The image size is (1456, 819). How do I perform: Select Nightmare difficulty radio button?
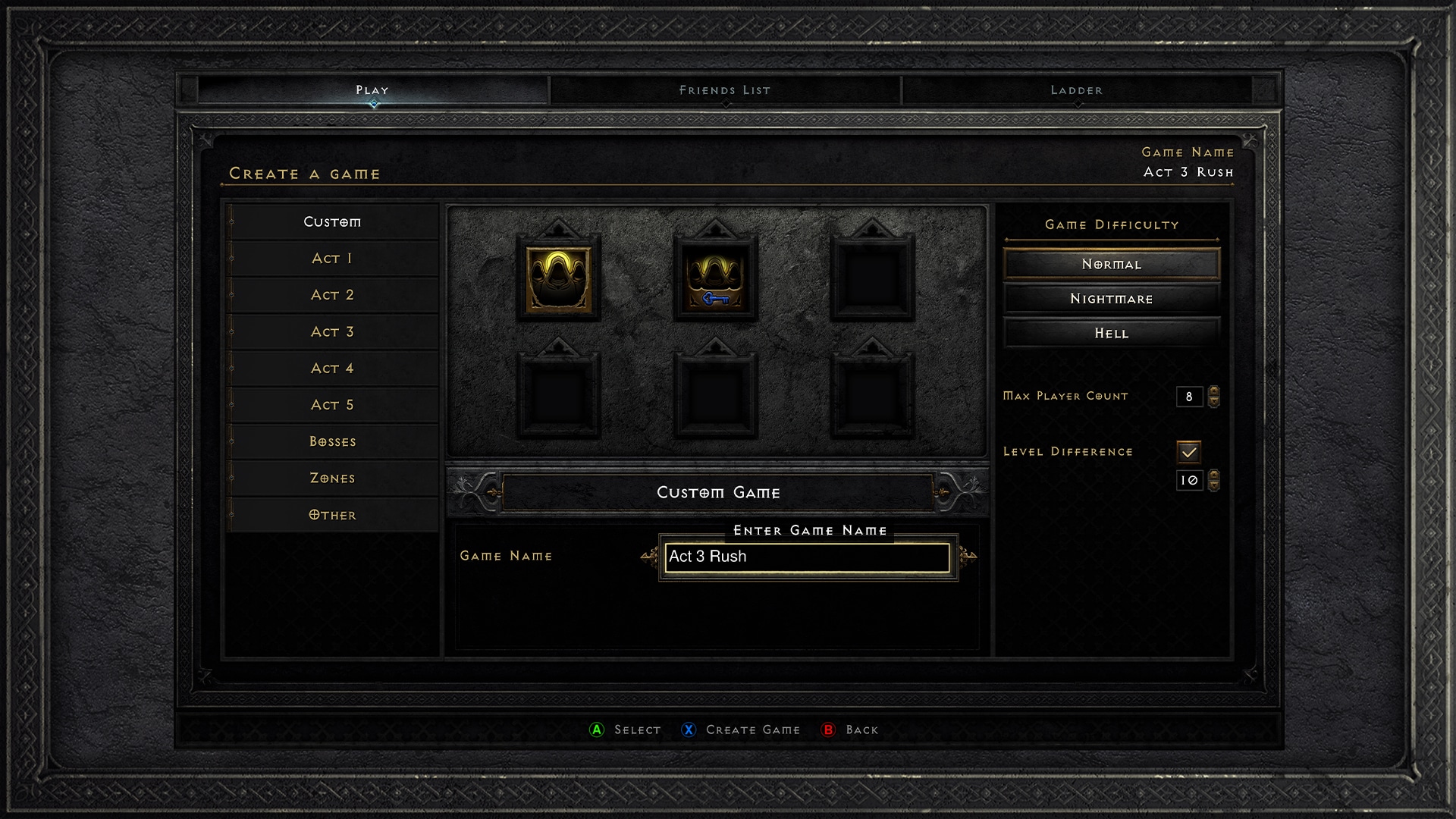(x=1110, y=298)
